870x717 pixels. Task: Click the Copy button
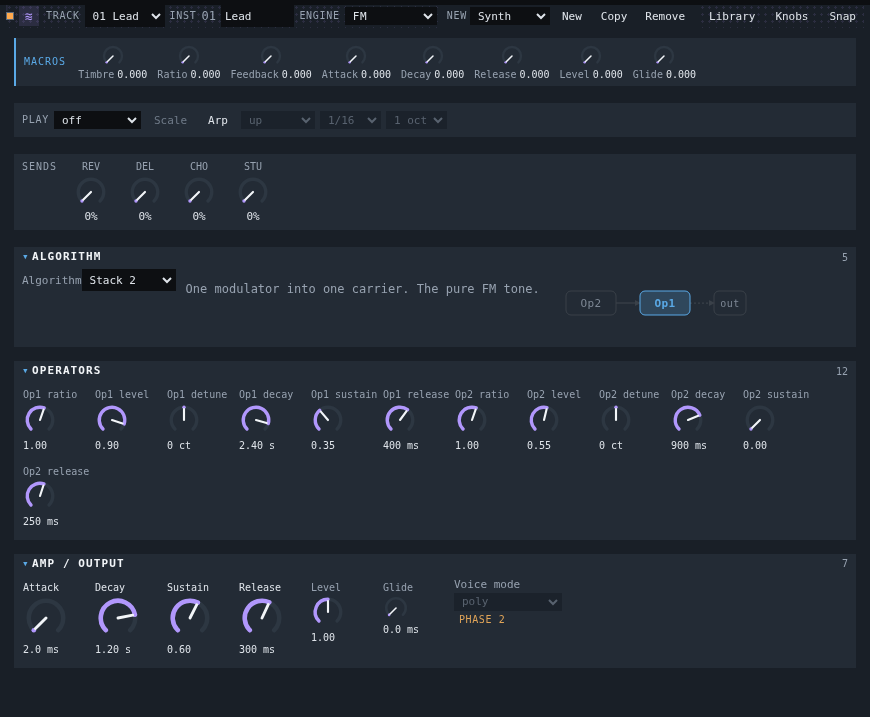pyautogui.click(x=614, y=17)
